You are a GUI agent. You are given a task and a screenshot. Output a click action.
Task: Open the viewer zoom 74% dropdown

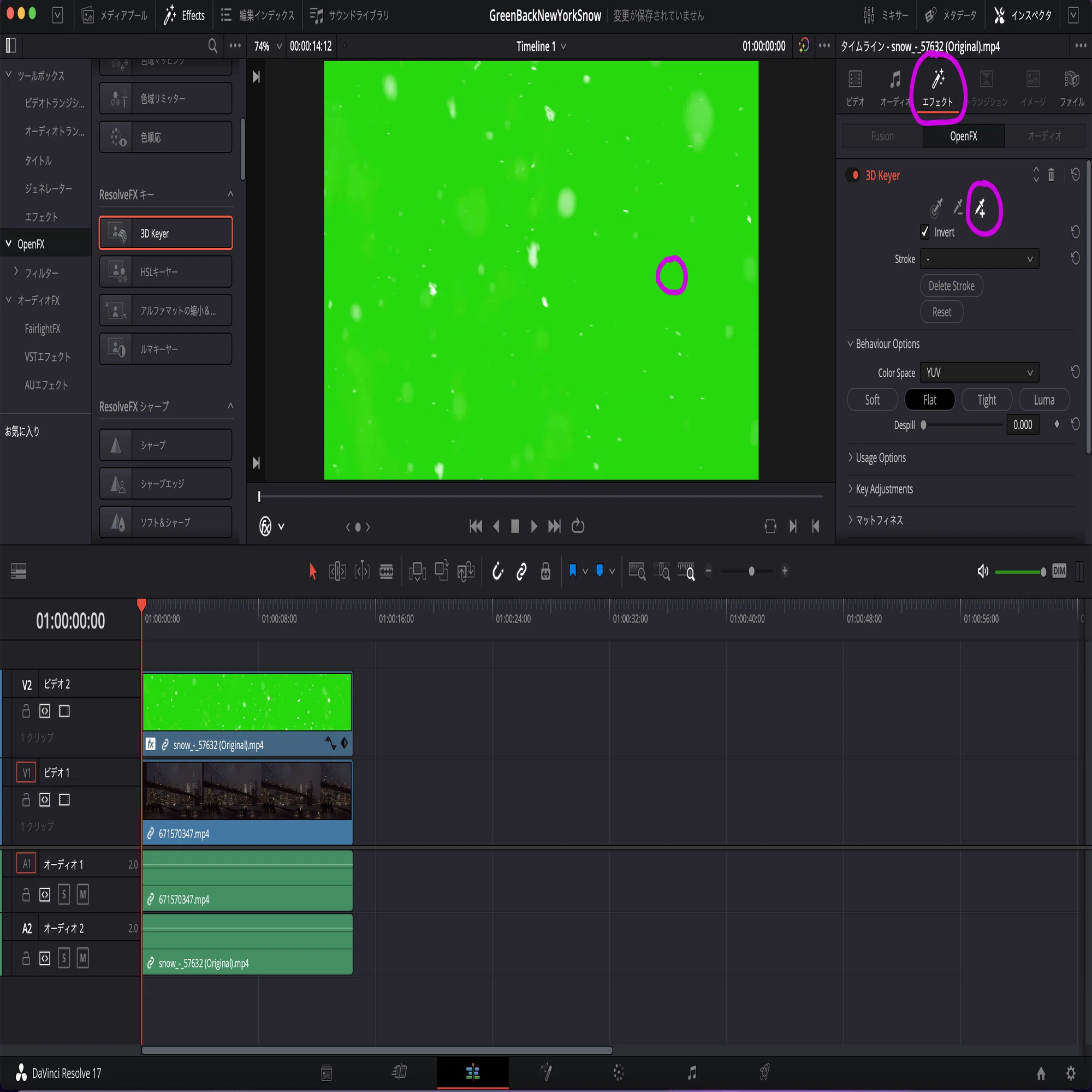[x=268, y=46]
